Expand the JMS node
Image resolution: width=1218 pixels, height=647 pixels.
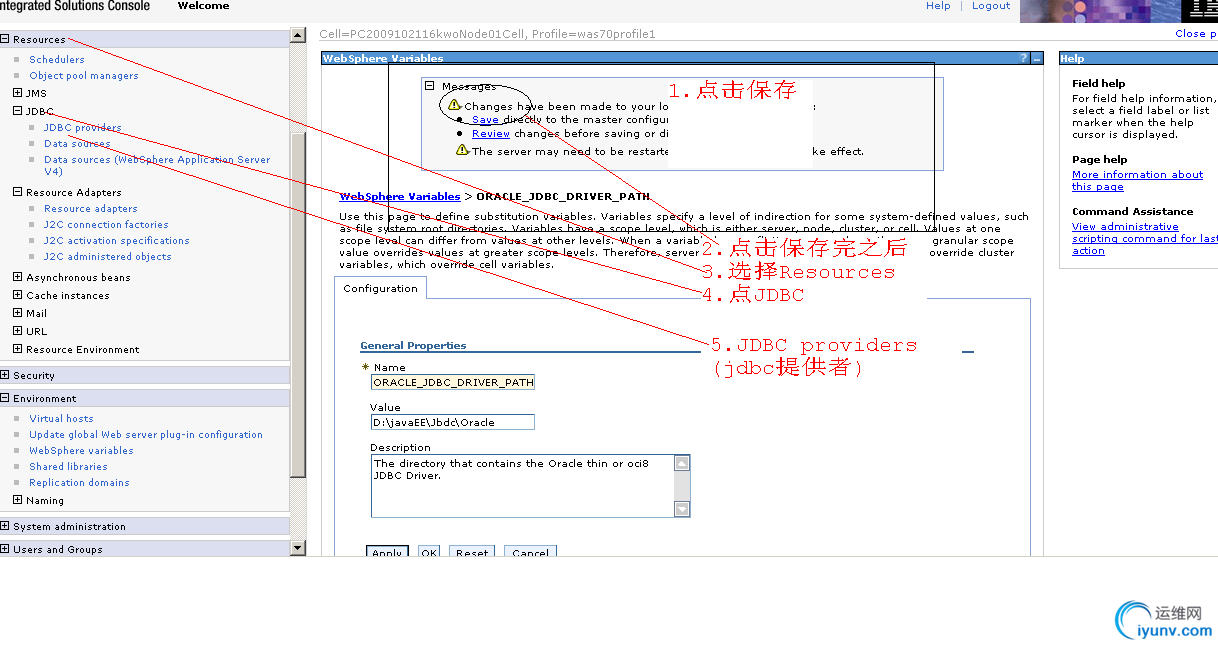17,93
